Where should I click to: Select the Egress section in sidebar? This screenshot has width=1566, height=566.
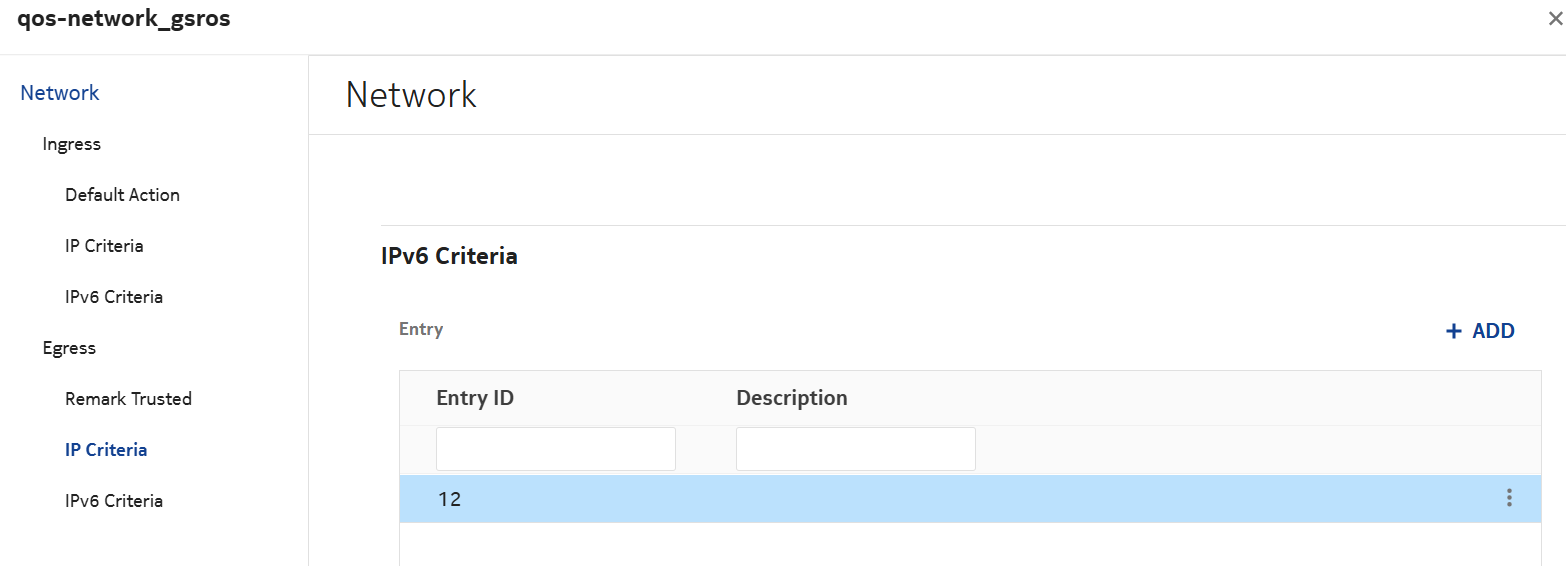[69, 348]
